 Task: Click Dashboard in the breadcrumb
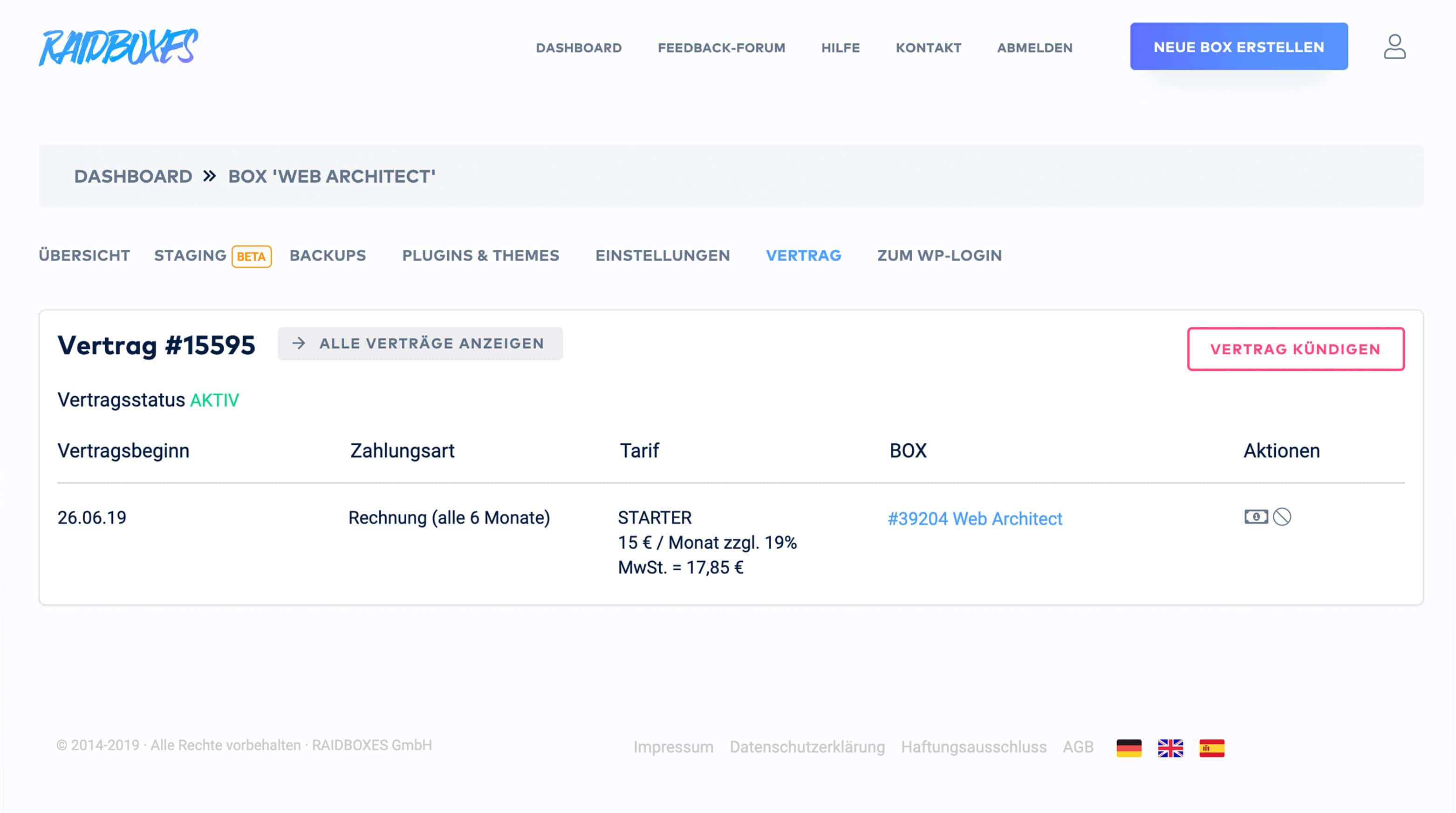[x=133, y=176]
